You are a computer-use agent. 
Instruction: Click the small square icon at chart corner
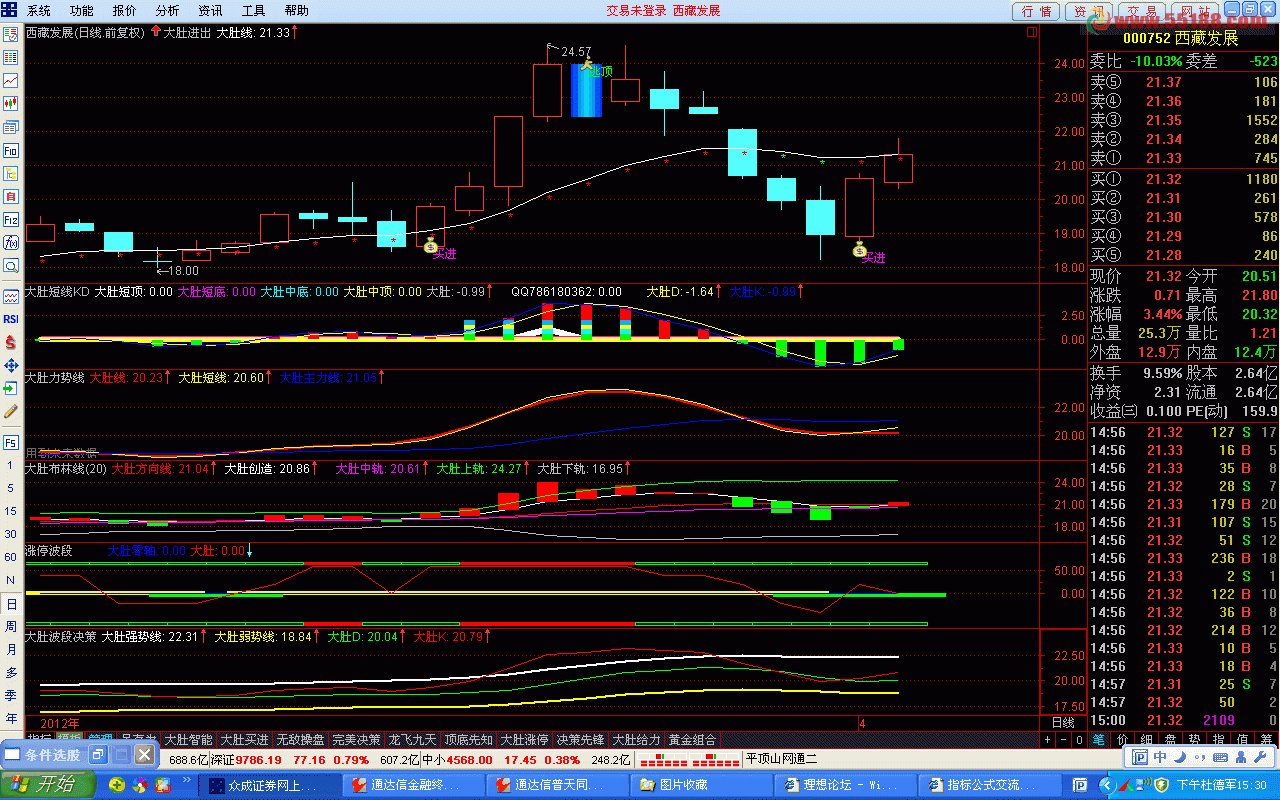[1031, 32]
